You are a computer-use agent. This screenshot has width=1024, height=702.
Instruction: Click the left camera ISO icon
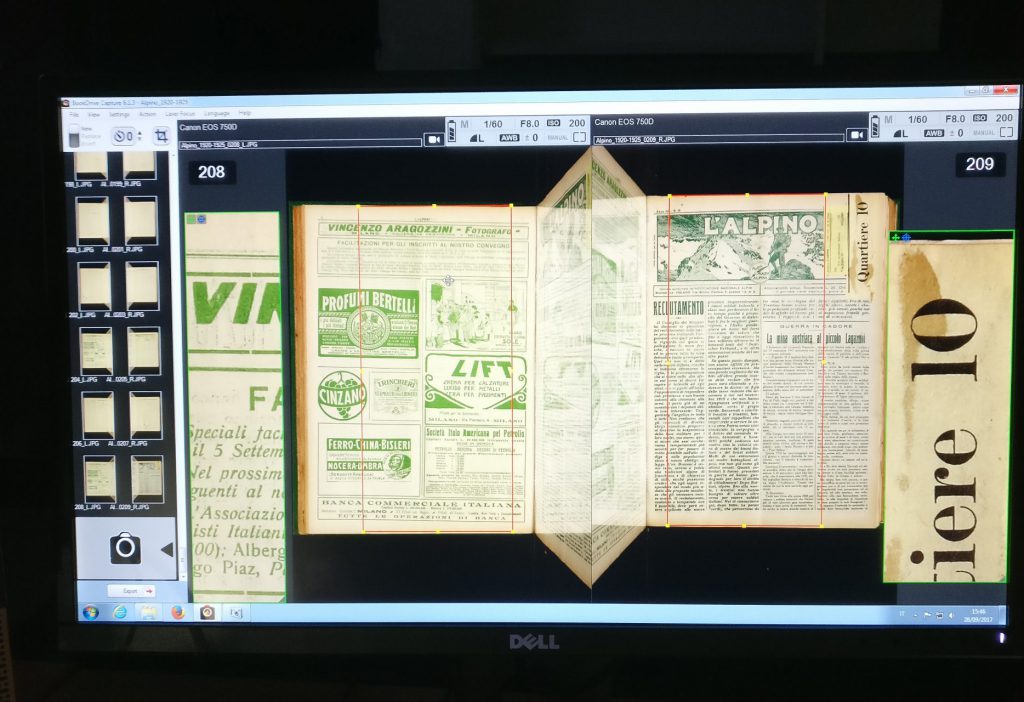(x=553, y=123)
